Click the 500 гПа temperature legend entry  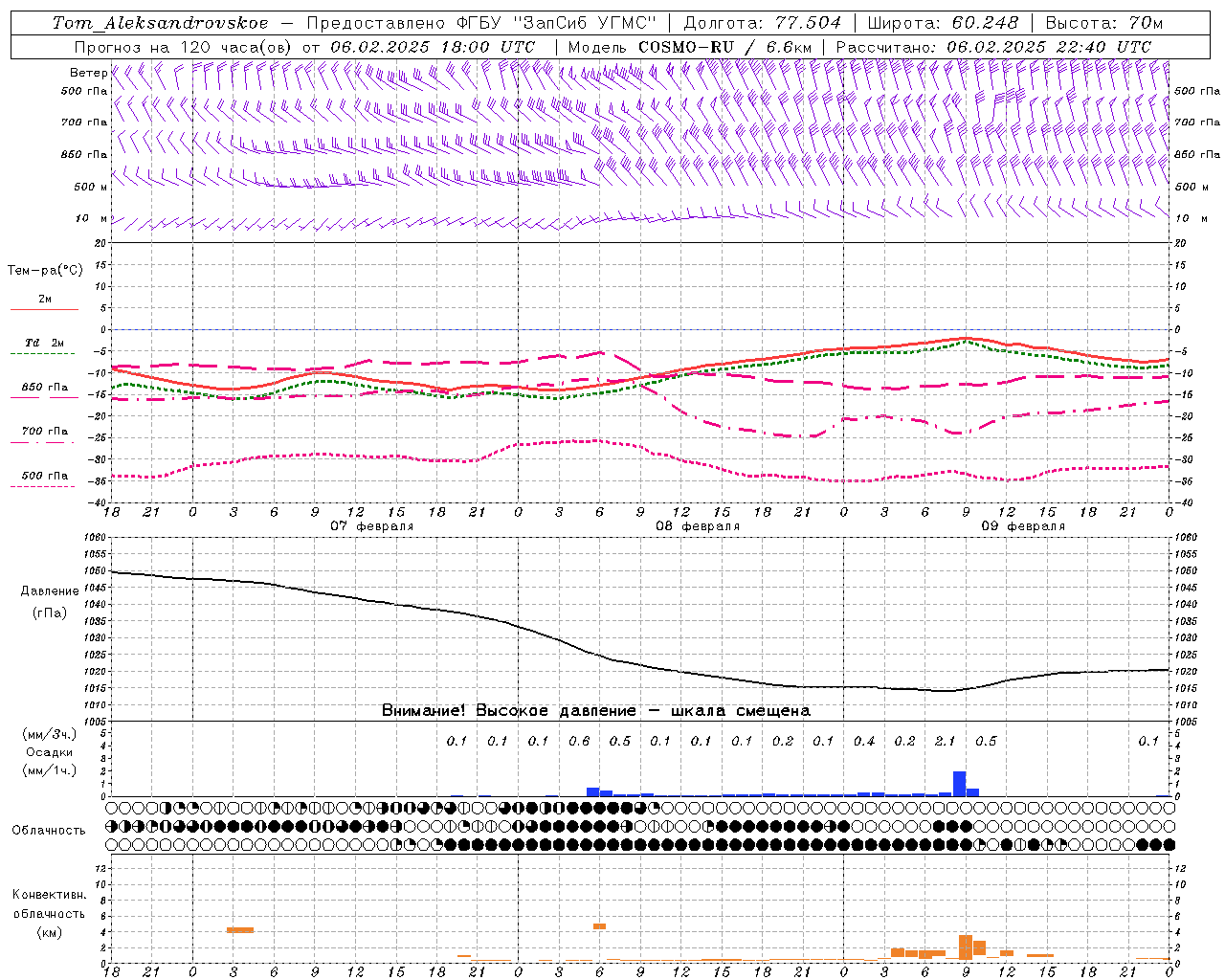[x=44, y=480]
